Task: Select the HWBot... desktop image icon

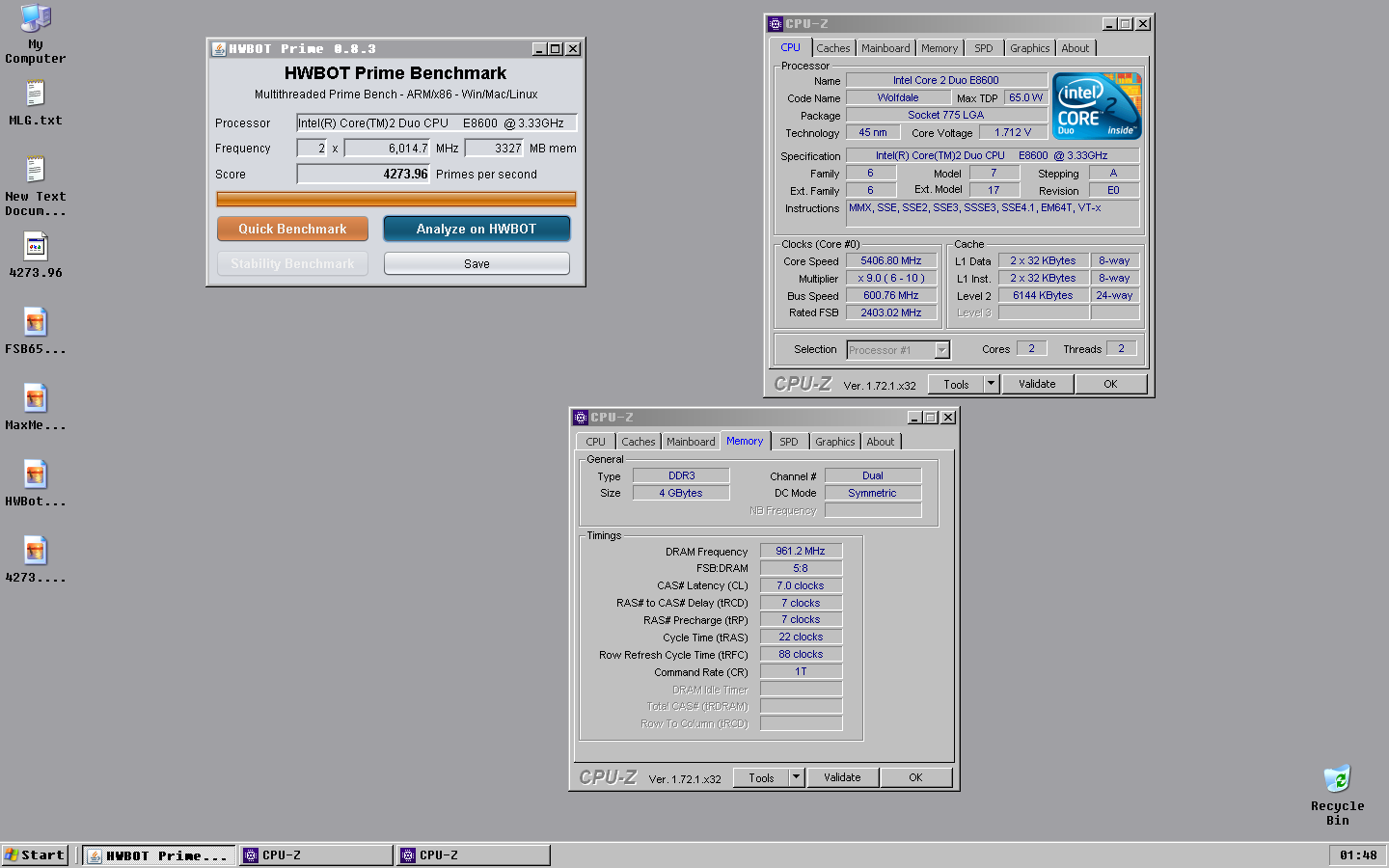Action: (36, 483)
